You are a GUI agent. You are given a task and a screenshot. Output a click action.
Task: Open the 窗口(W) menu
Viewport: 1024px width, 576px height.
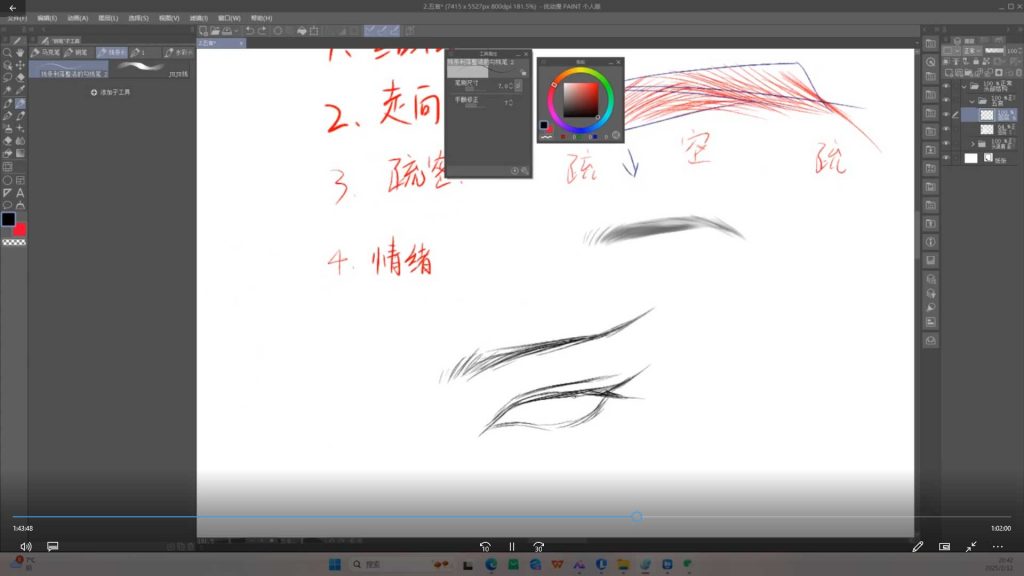231,18
